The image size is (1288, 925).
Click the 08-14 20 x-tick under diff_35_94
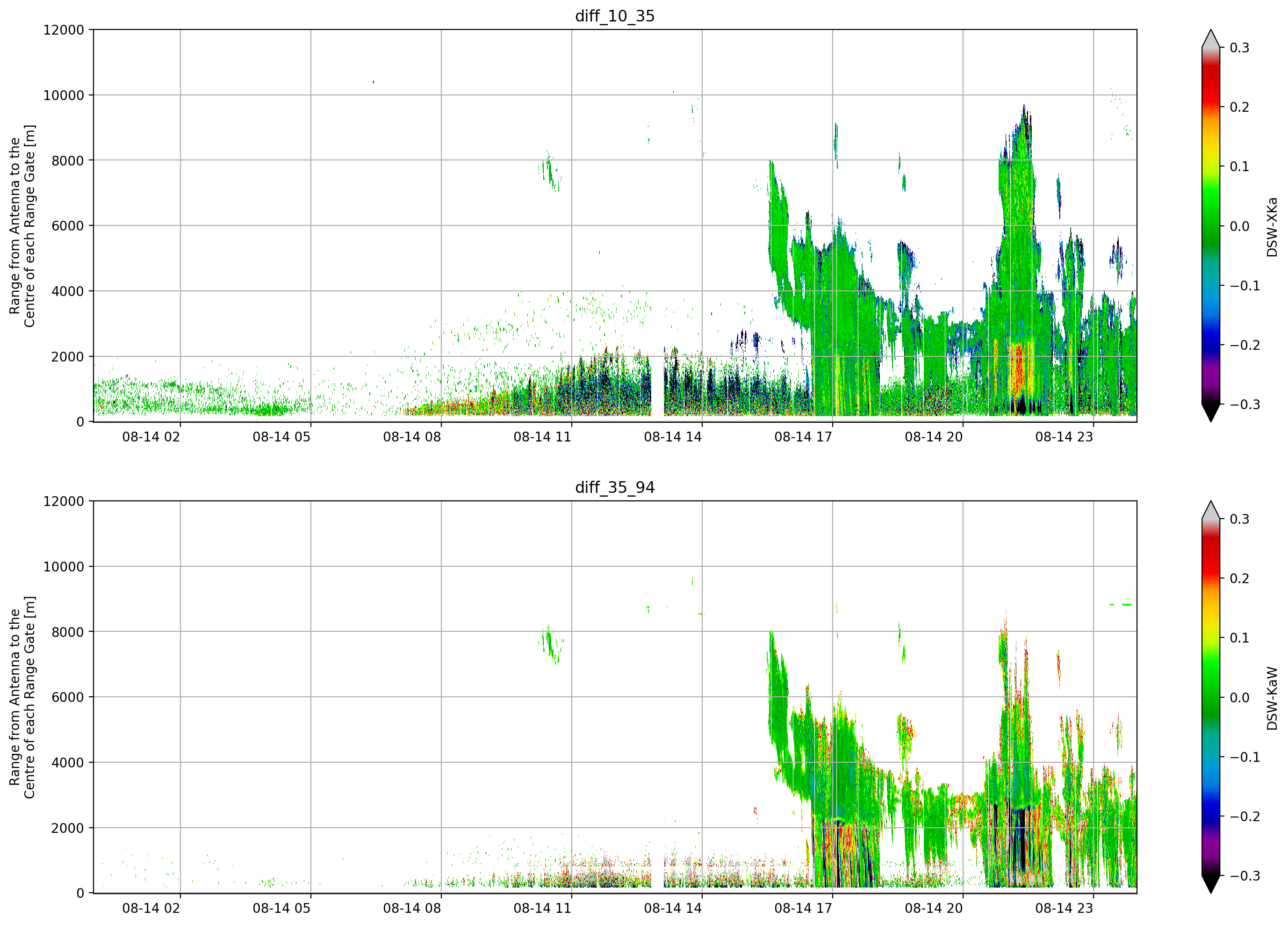[934, 909]
